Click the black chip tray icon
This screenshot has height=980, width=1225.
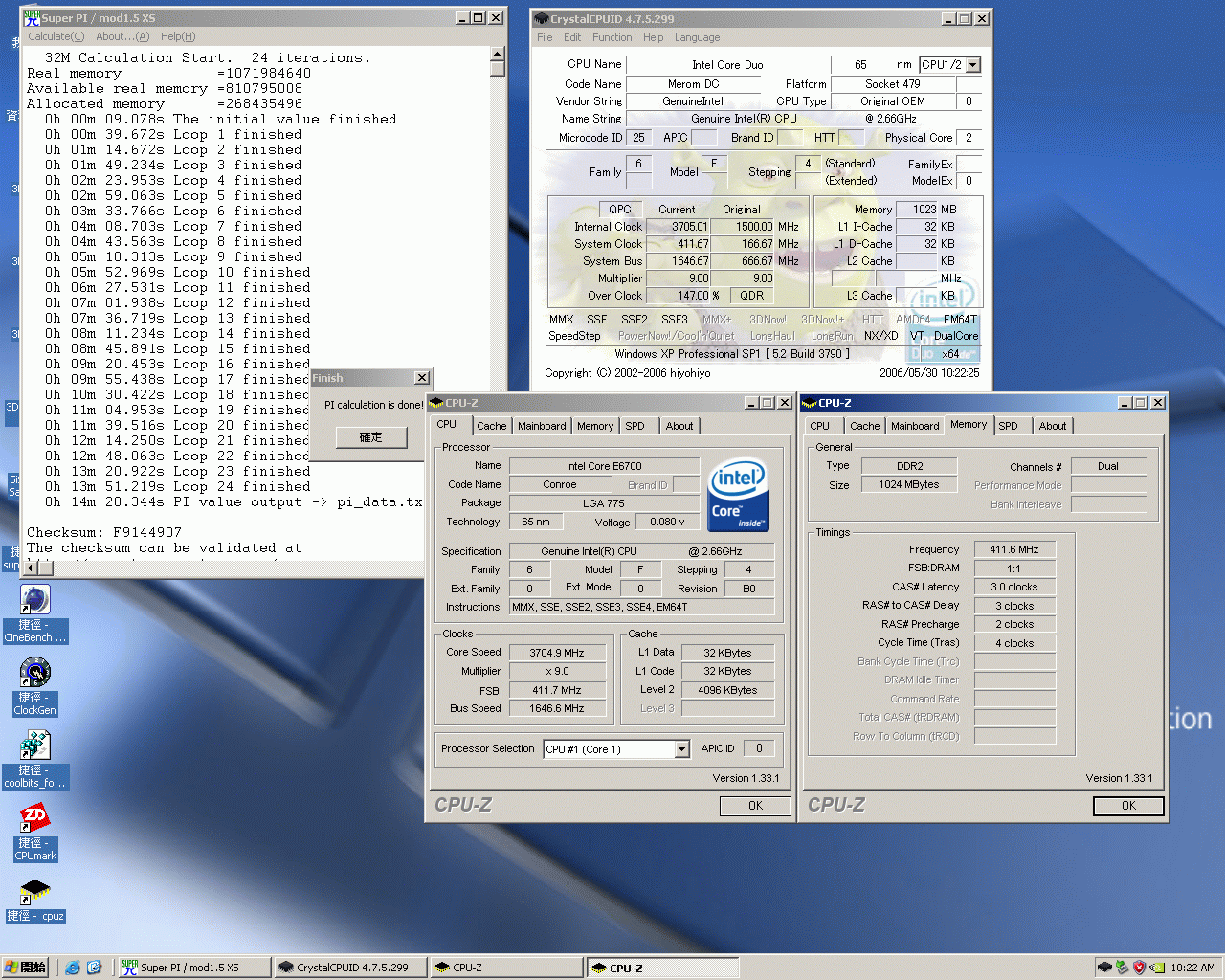(1104, 968)
